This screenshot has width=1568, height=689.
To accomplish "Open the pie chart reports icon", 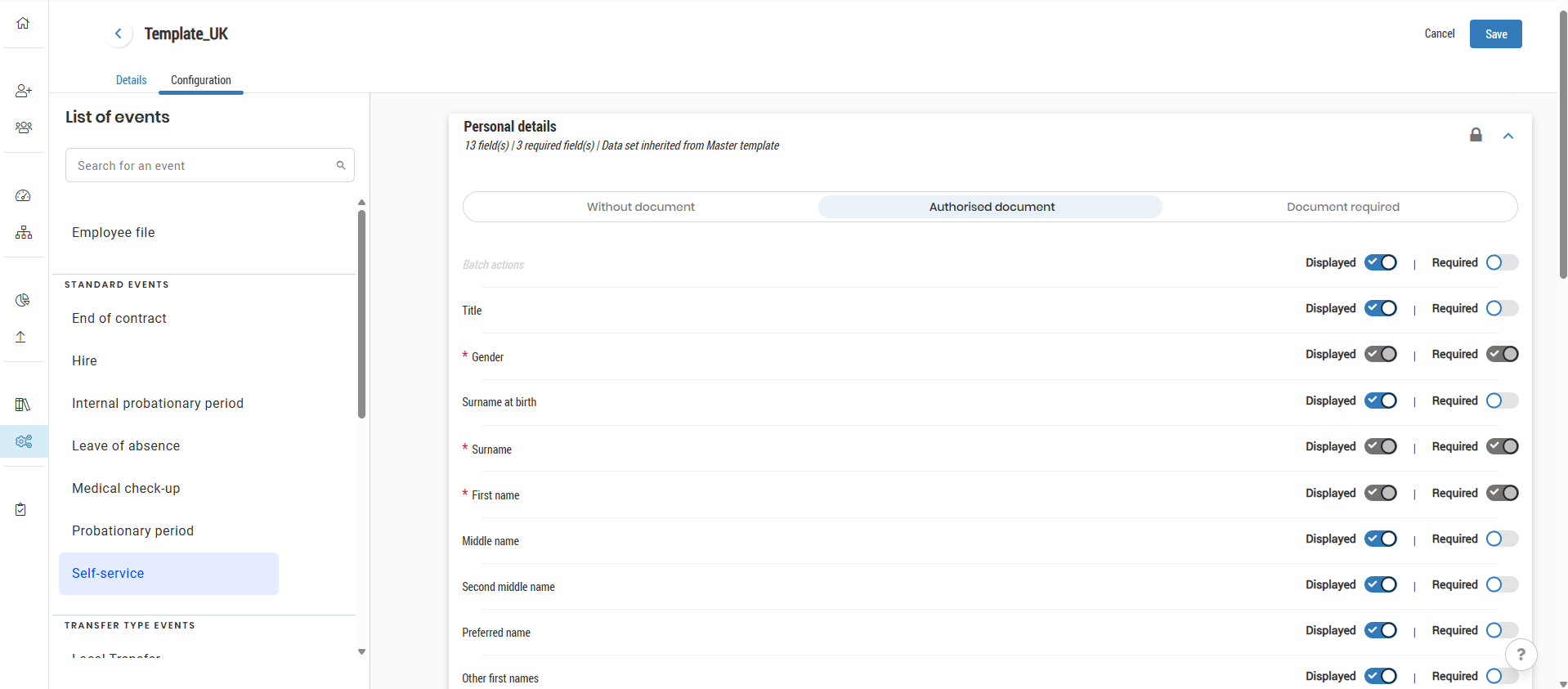I will pos(23,300).
